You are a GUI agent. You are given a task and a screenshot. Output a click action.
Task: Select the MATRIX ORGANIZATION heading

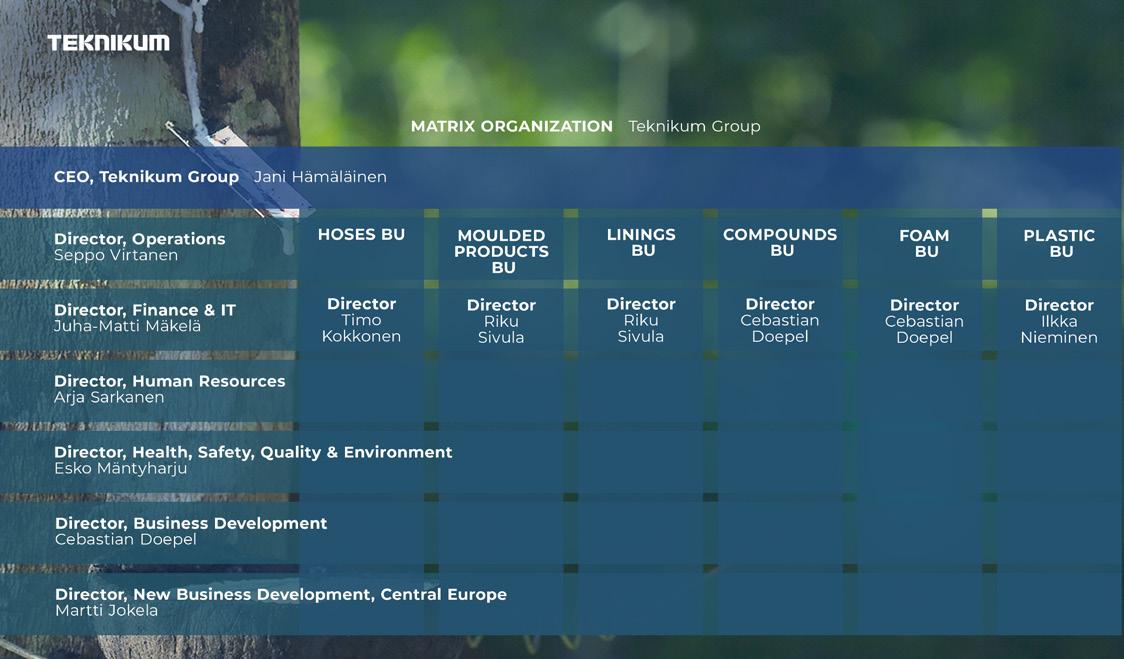pyautogui.click(x=512, y=126)
